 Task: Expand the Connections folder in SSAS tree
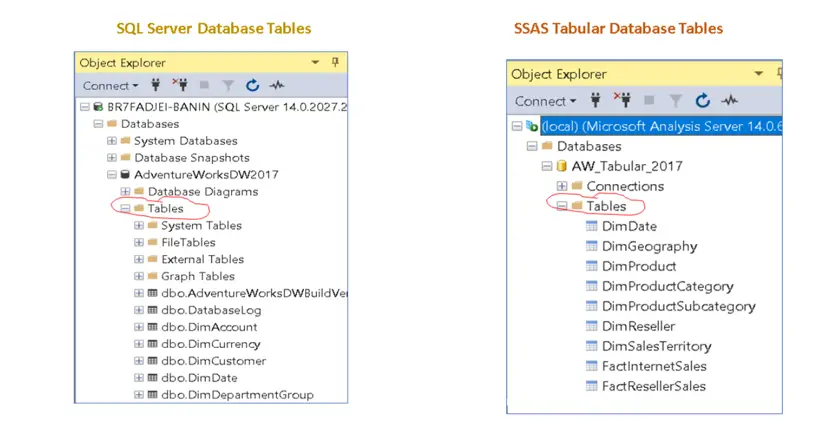pyautogui.click(x=562, y=186)
